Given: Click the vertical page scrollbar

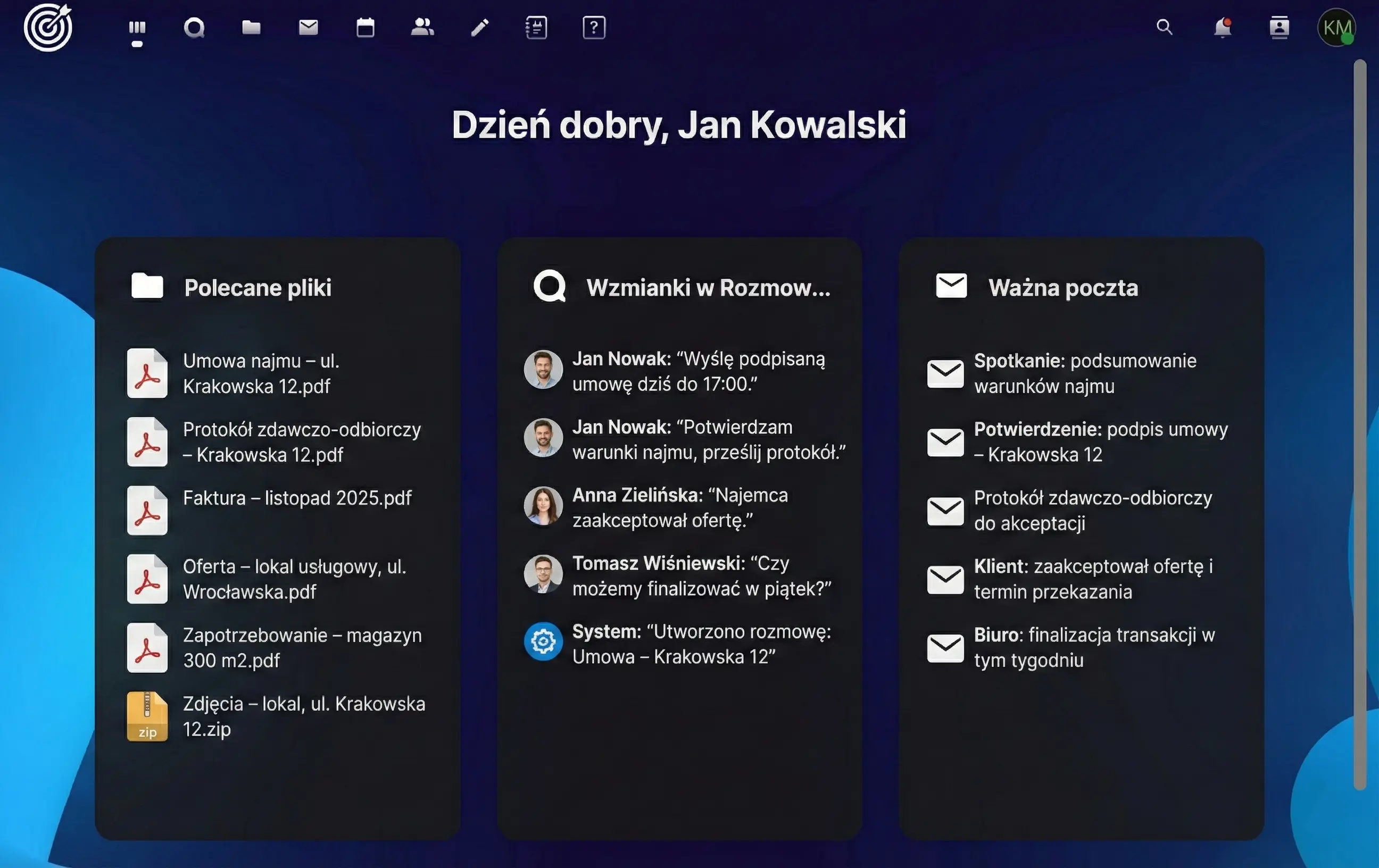Looking at the screenshot, I should click(1359, 424).
